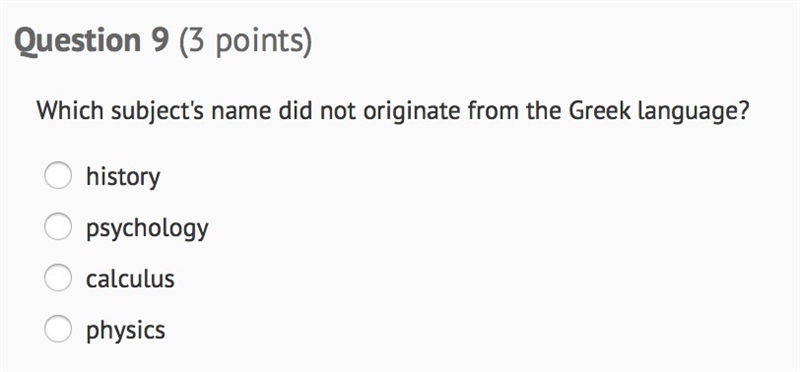This screenshot has height=372, width=800.
Task: Click the word 'Which' in question text
Action: (68, 111)
